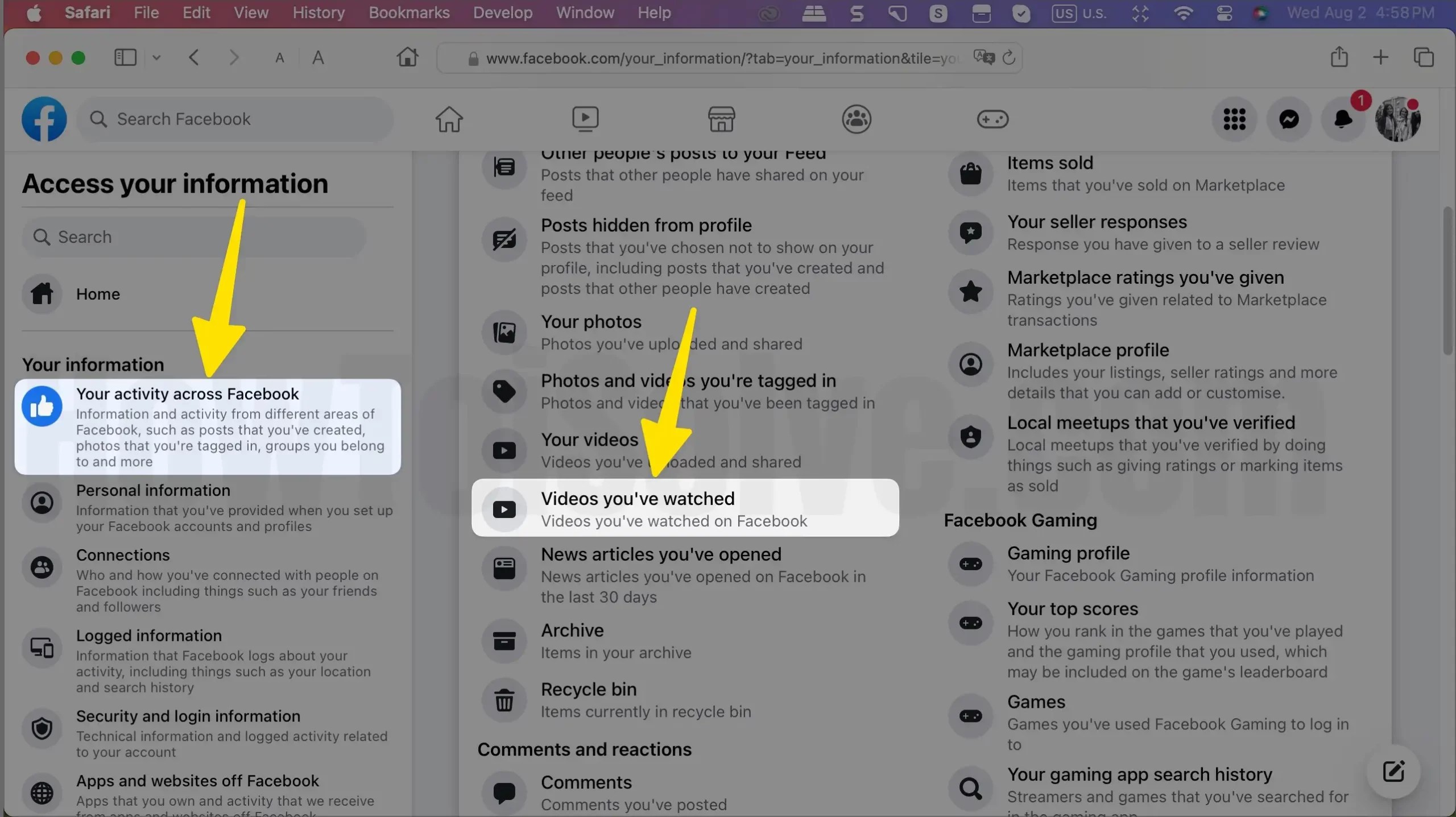Open the Facebook Watch video icon
The height and width of the screenshot is (817, 1456).
click(x=585, y=119)
